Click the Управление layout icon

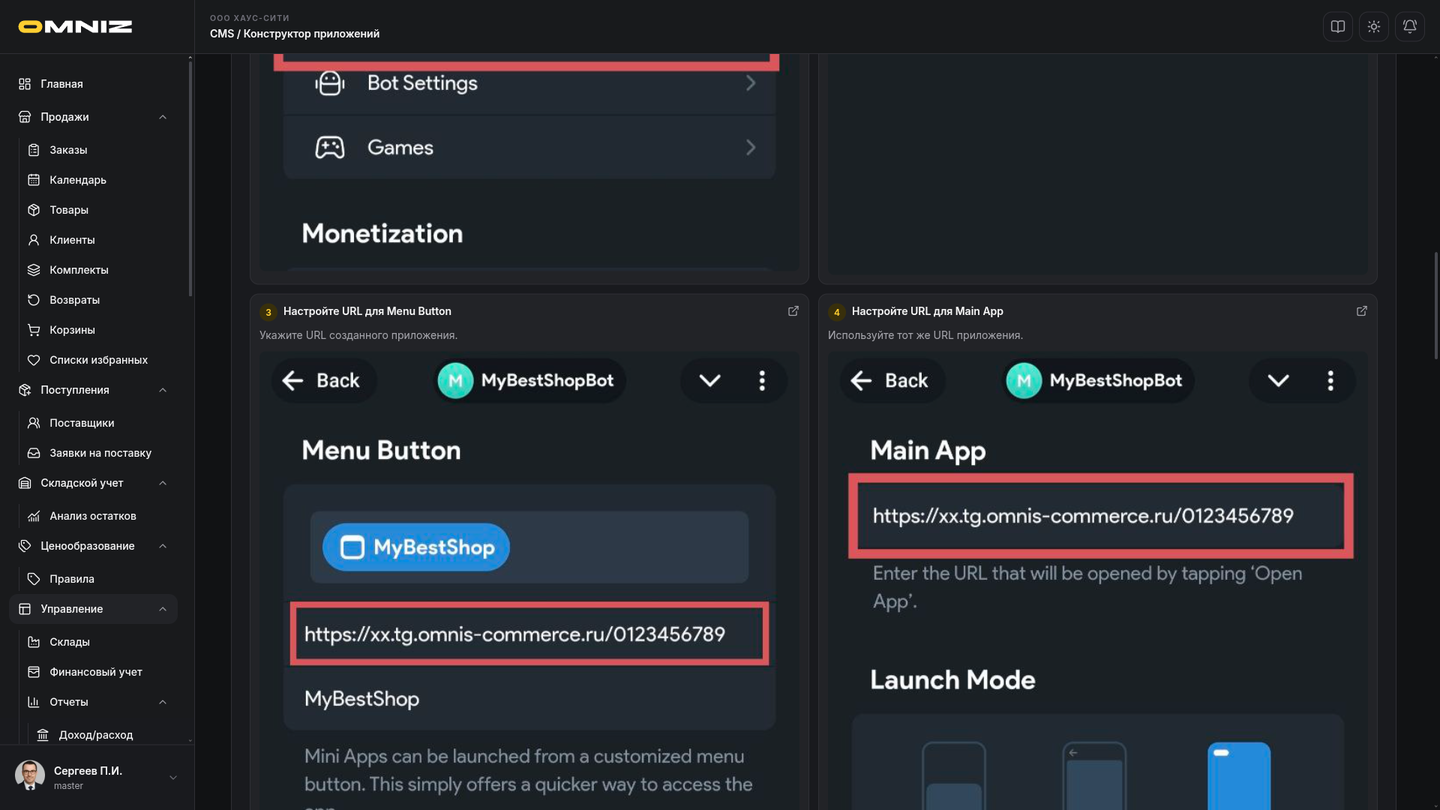[25, 609]
